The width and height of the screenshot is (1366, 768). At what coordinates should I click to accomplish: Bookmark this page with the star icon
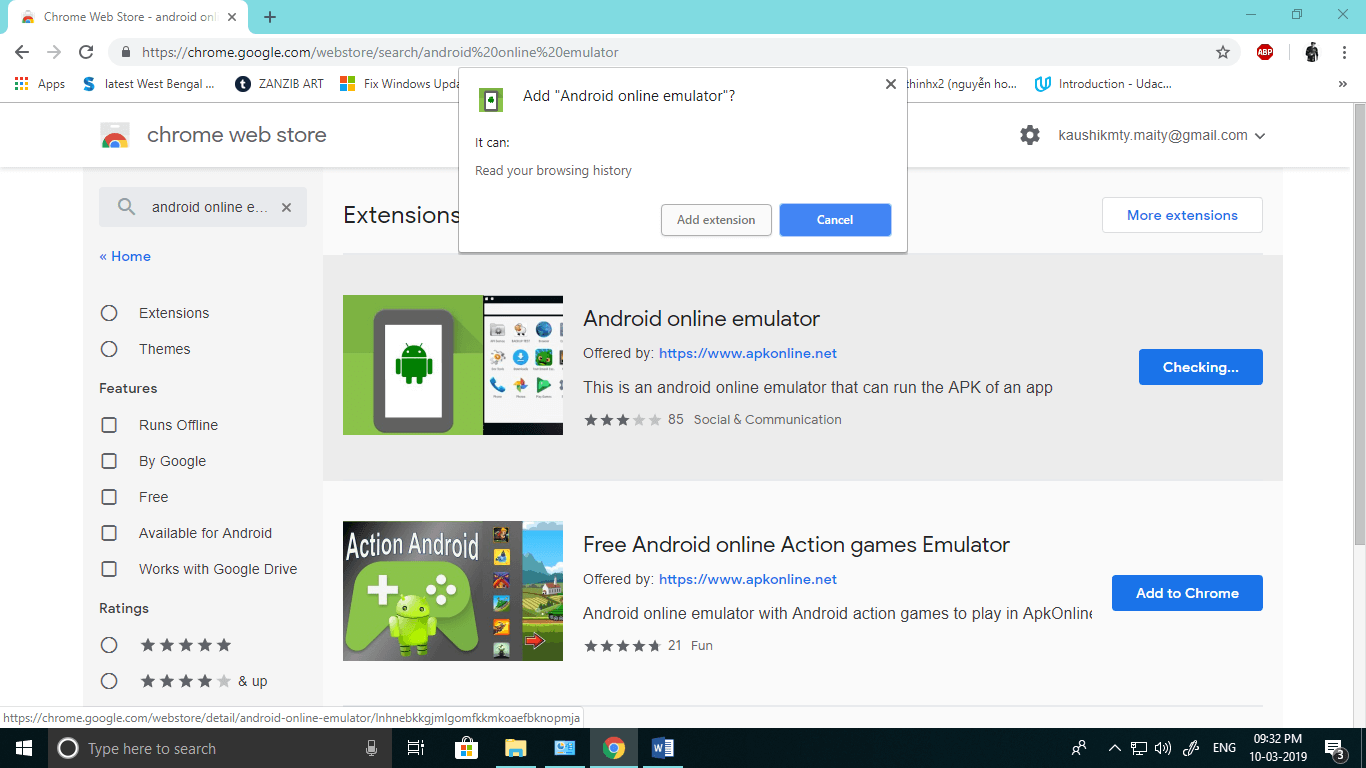(1222, 52)
